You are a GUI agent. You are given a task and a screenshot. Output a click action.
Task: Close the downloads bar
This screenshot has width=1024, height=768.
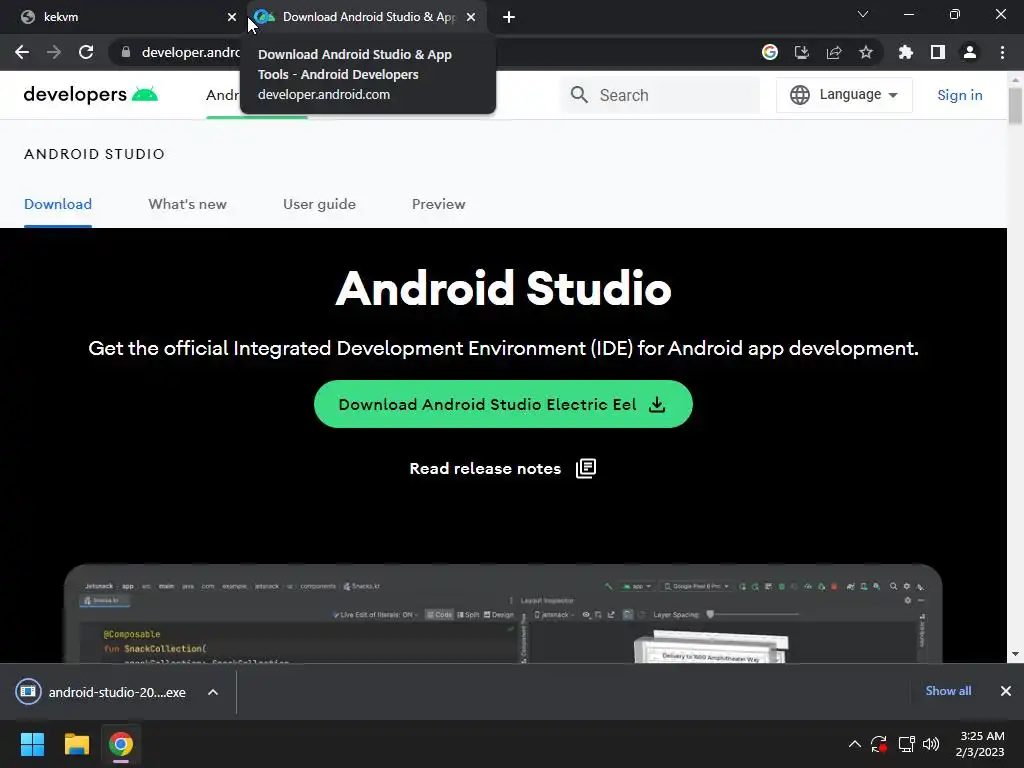(1006, 691)
